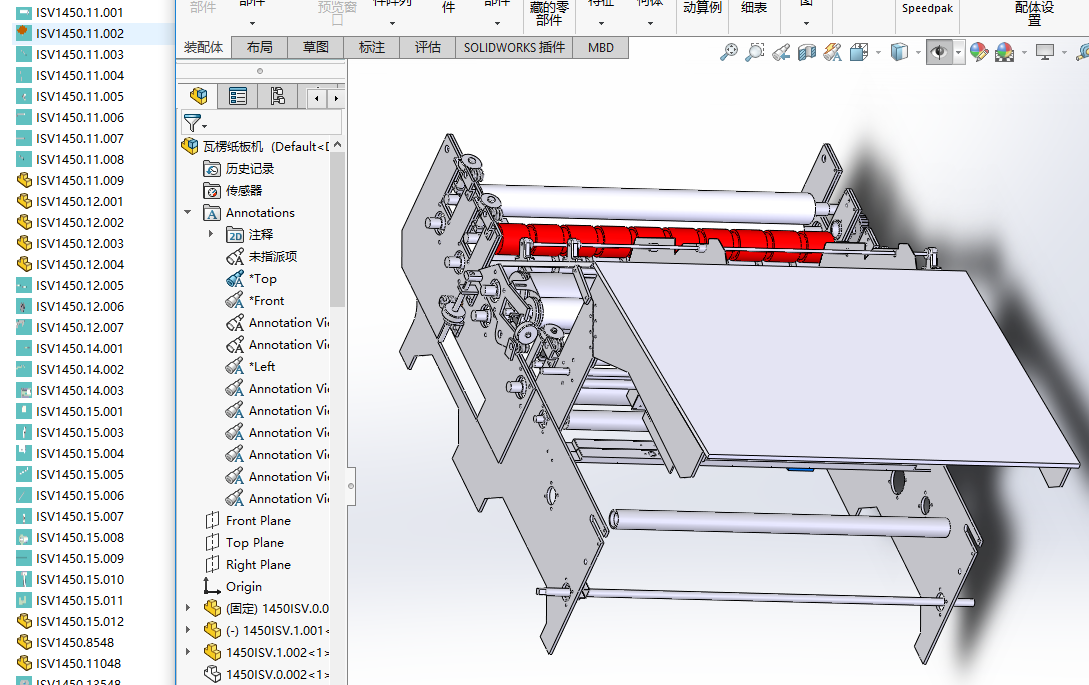The image size is (1089, 685).
Task: Open the Hide/Show Items dropdown arrow
Action: (959, 52)
